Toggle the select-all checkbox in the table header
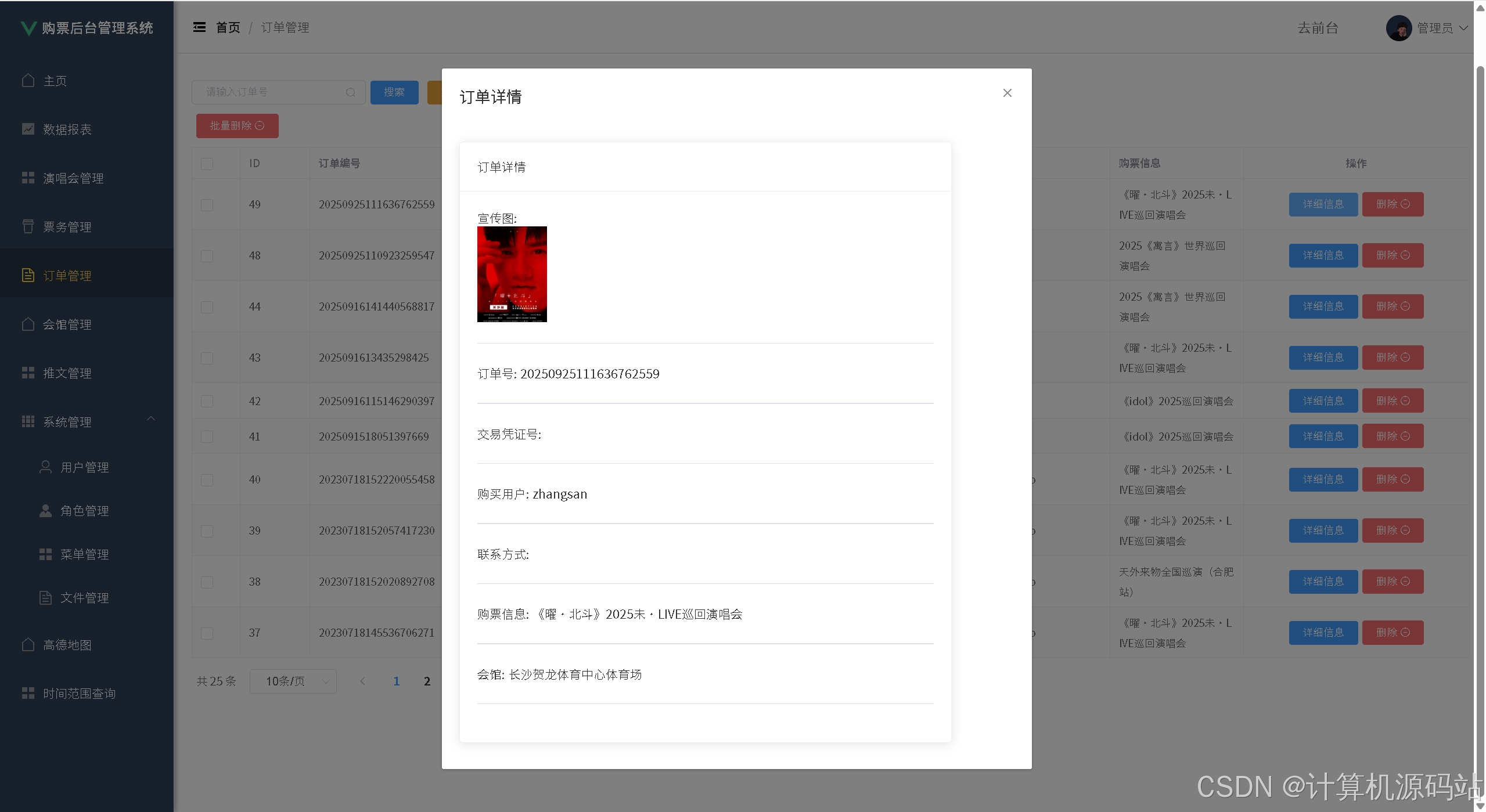 coord(207,164)
